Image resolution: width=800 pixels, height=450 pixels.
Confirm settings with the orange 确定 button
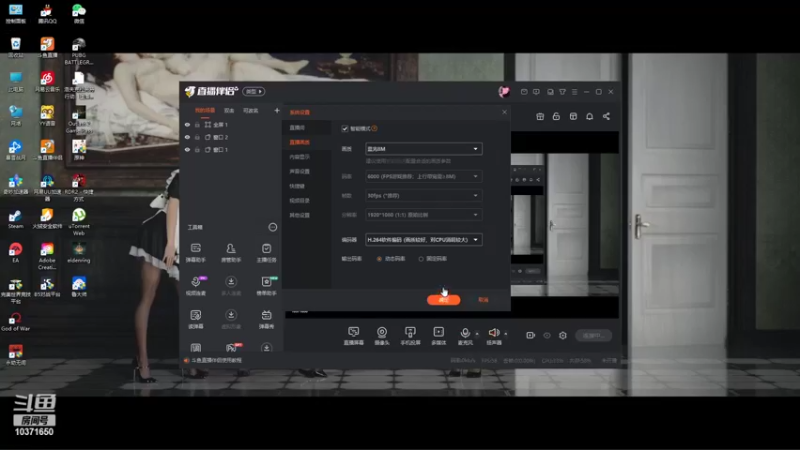coord(443,300)
